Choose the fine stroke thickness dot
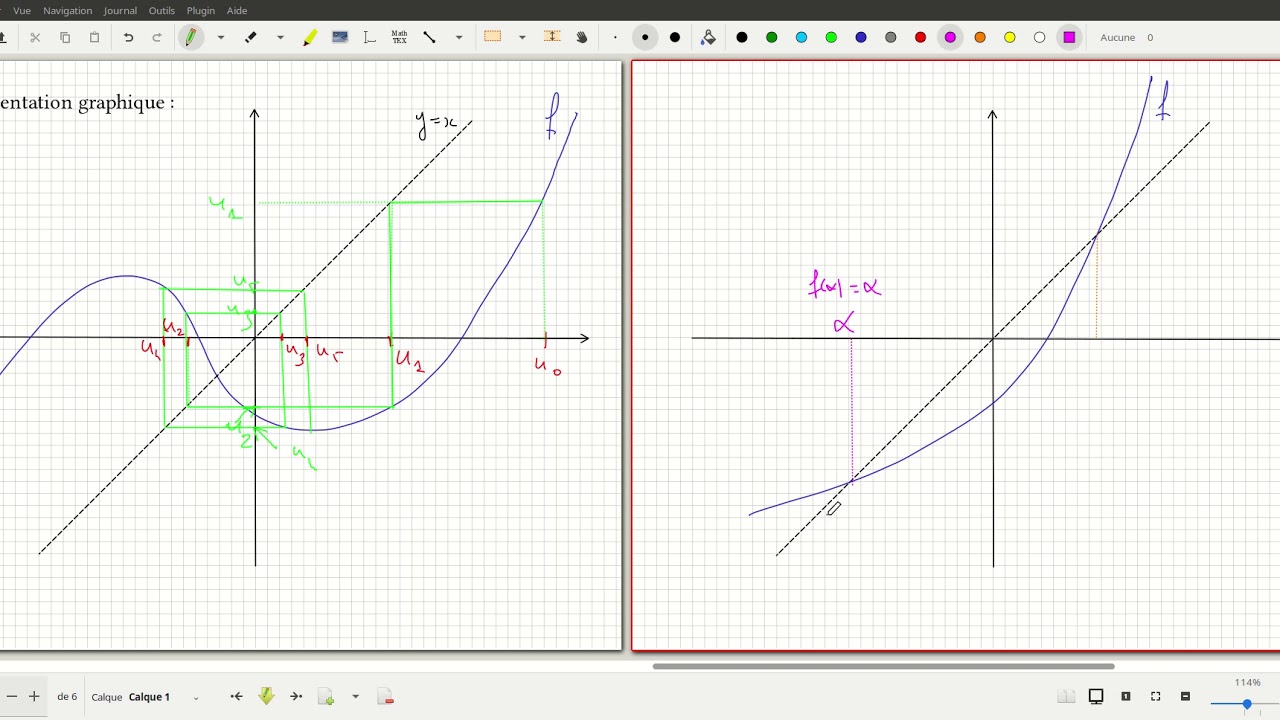The height and width of the screenshot is (720, 1280). click(x=615, y=37)
